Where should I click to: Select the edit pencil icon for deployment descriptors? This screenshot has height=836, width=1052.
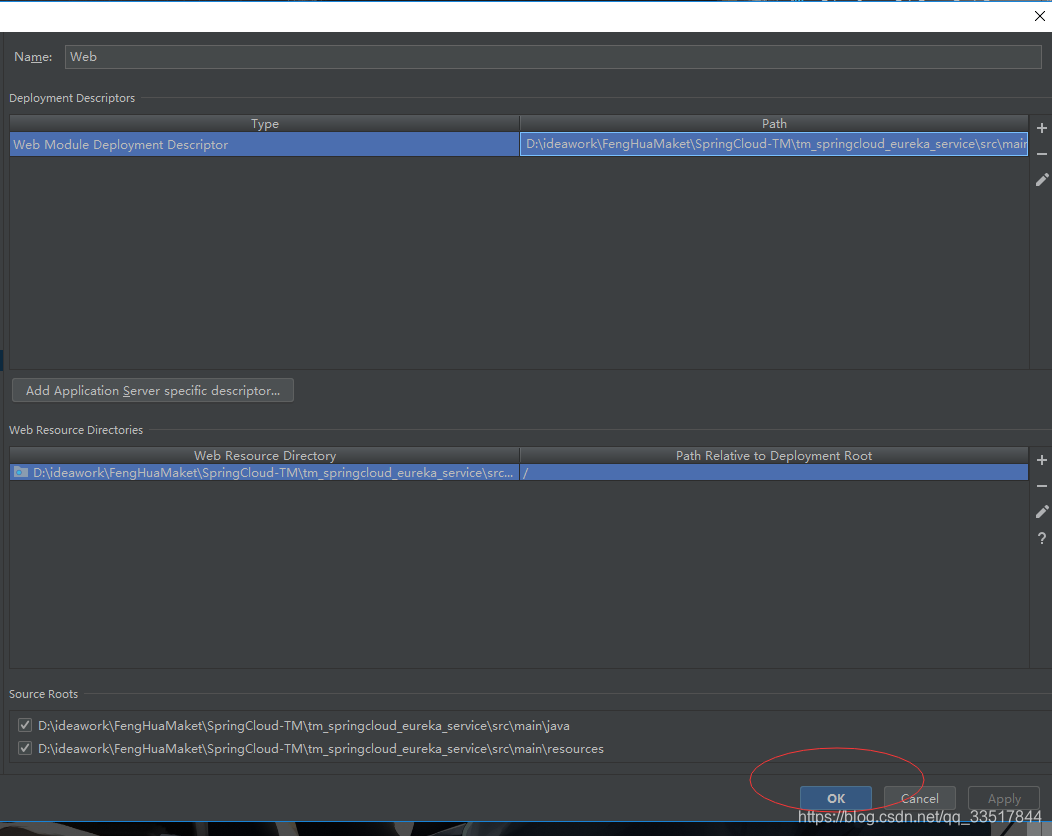click(x=1041, y=180)
